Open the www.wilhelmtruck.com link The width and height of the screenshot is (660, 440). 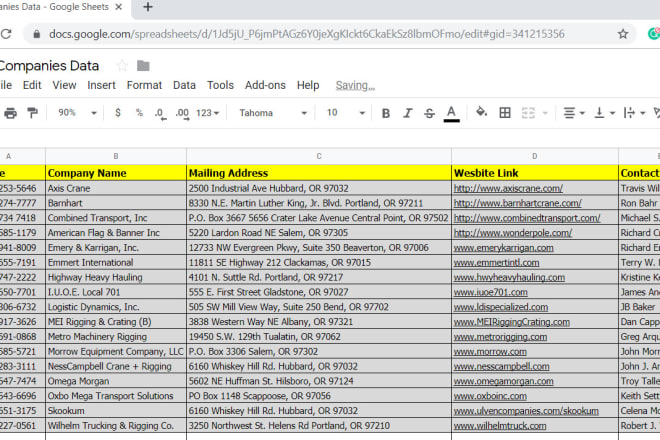(x=500, y=426)
